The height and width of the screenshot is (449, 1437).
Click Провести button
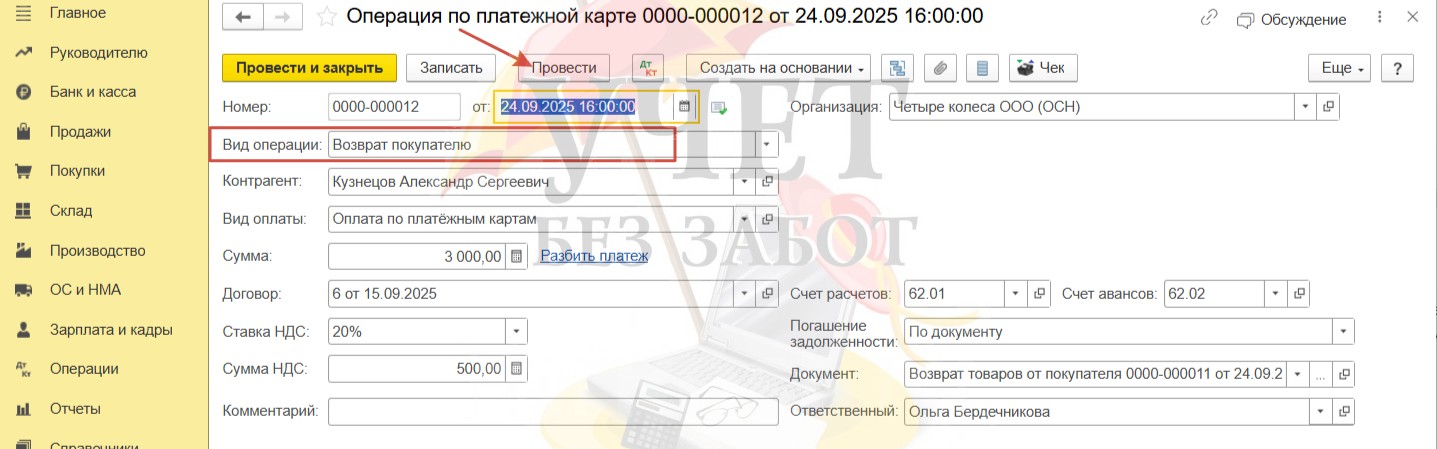(564, 68)
